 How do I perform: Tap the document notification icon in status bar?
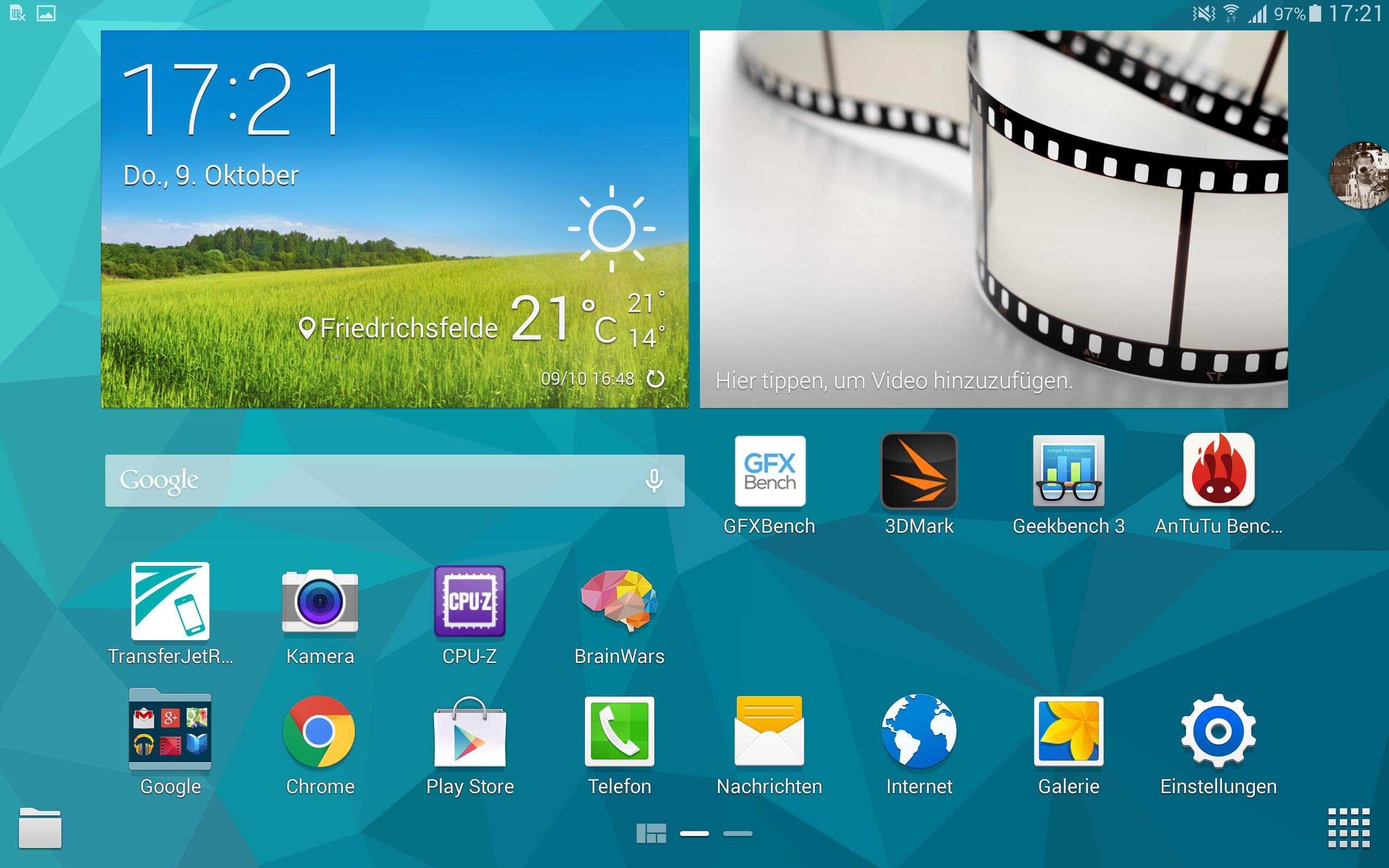[17, 13]
